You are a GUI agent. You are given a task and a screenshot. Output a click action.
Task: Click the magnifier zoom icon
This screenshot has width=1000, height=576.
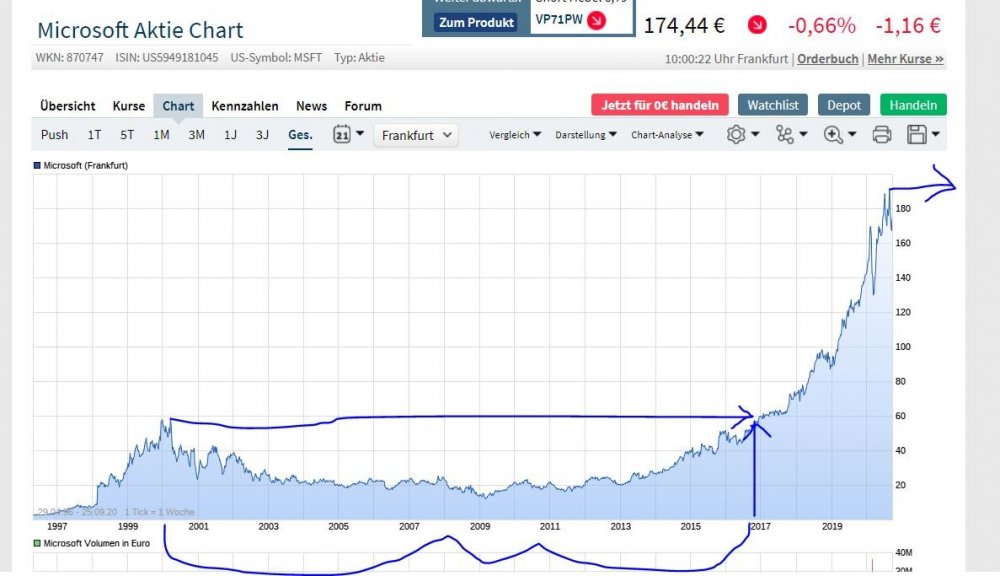[833, 134]
